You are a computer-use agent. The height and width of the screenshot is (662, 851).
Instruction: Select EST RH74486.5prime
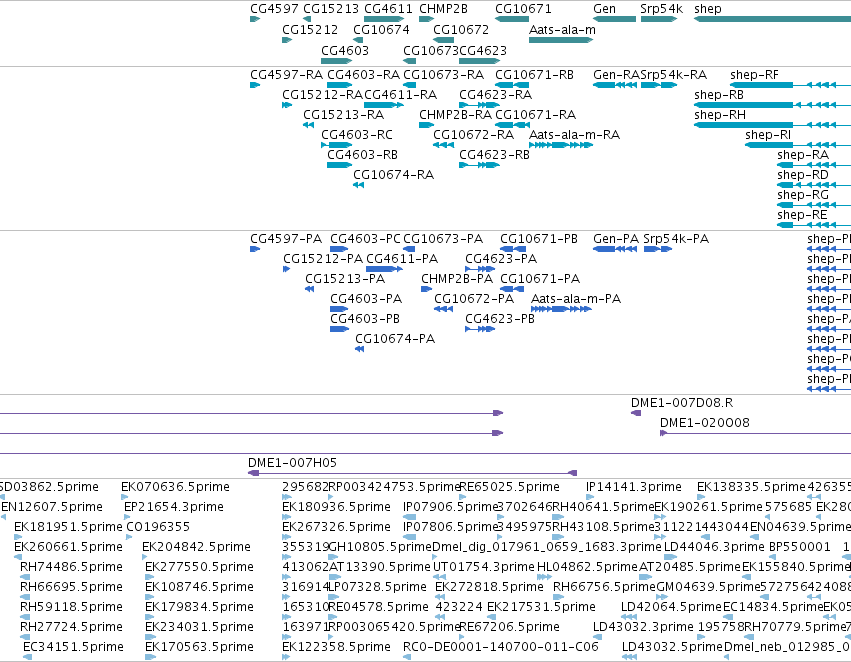[23, 578]
